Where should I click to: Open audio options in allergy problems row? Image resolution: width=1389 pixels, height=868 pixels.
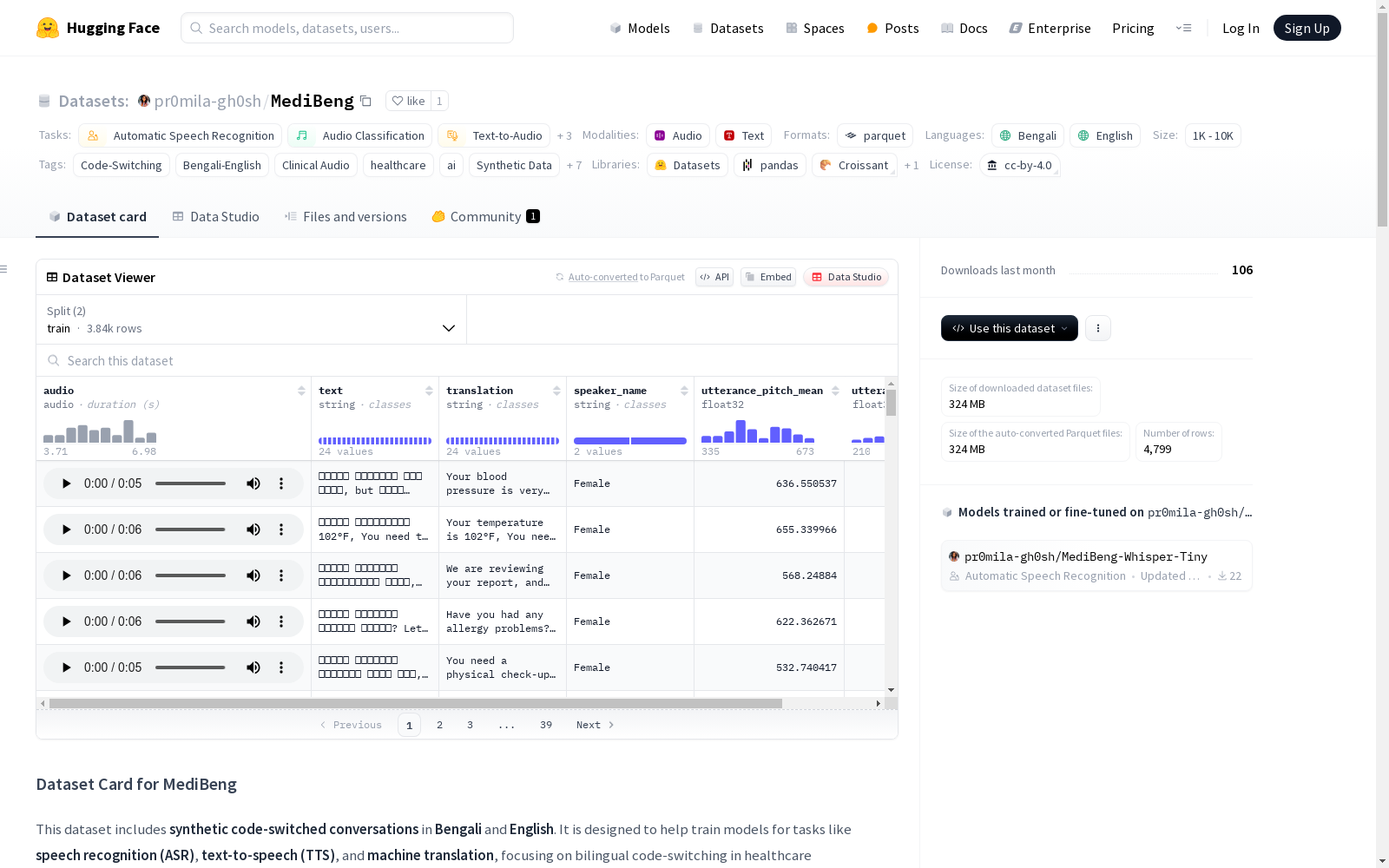(x=281, y=621)
